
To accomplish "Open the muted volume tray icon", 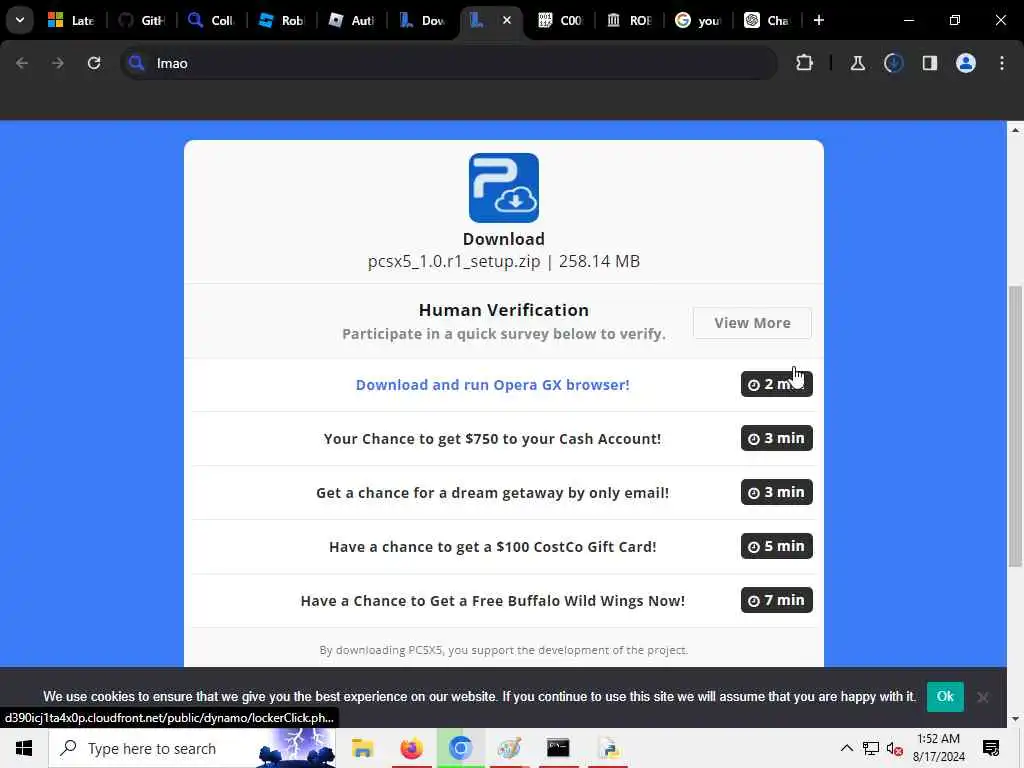I will click(895, 749).
